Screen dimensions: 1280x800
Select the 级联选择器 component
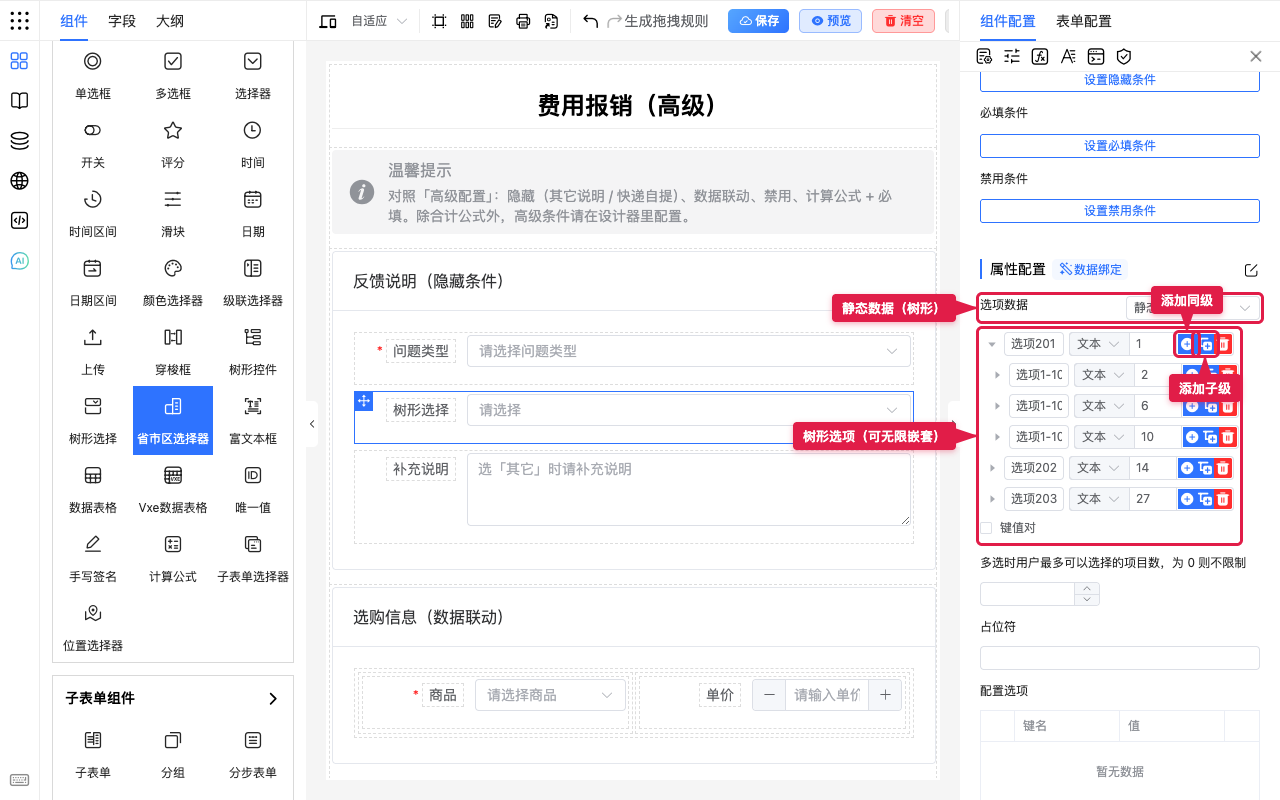[x=253, y=282]
